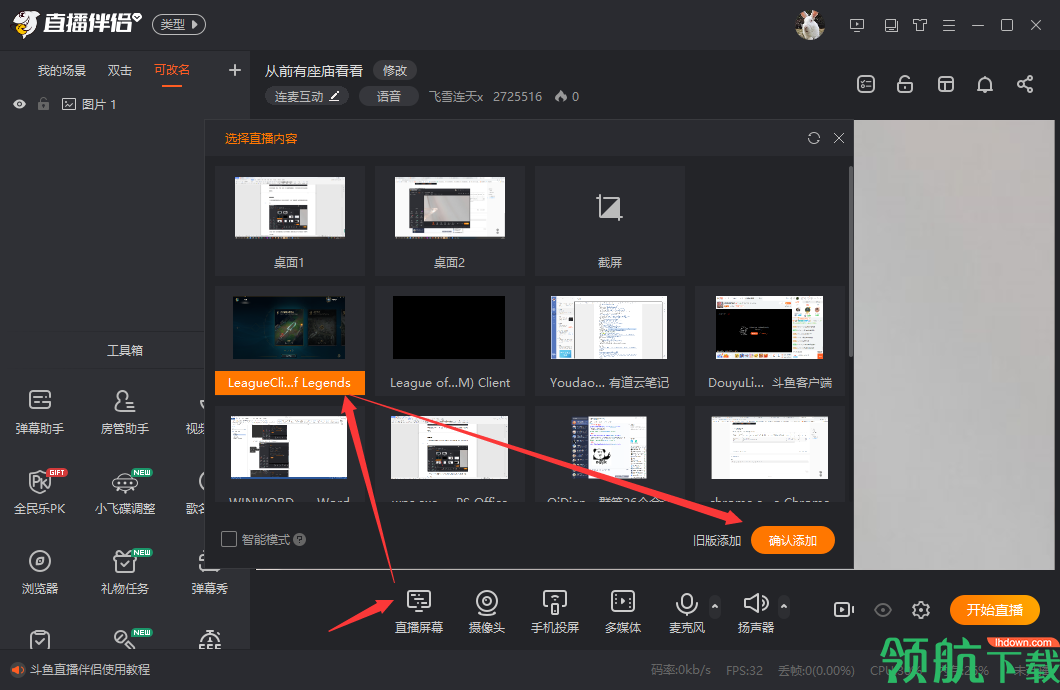
Task: Open 手机投屏 phone casting
Action: pos(554,611)
